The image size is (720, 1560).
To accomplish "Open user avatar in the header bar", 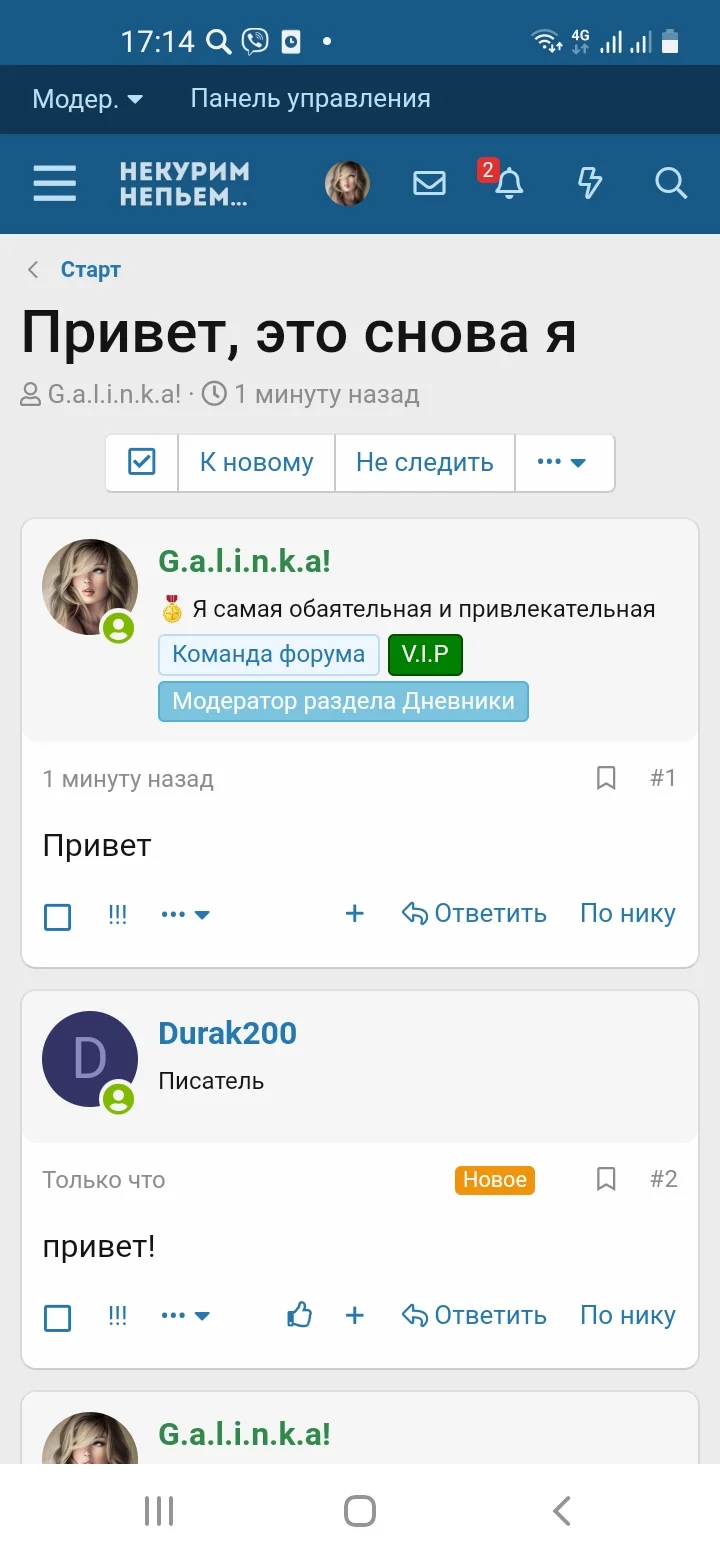I will point(347,184).
